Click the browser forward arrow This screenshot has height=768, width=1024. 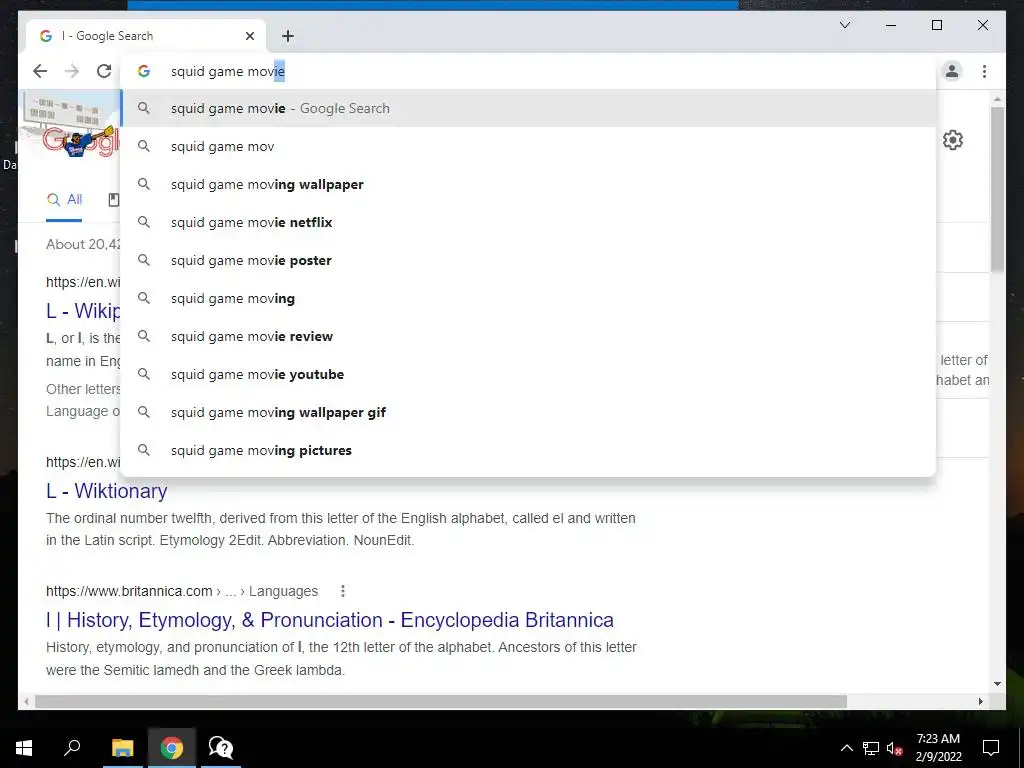point(72,71)
